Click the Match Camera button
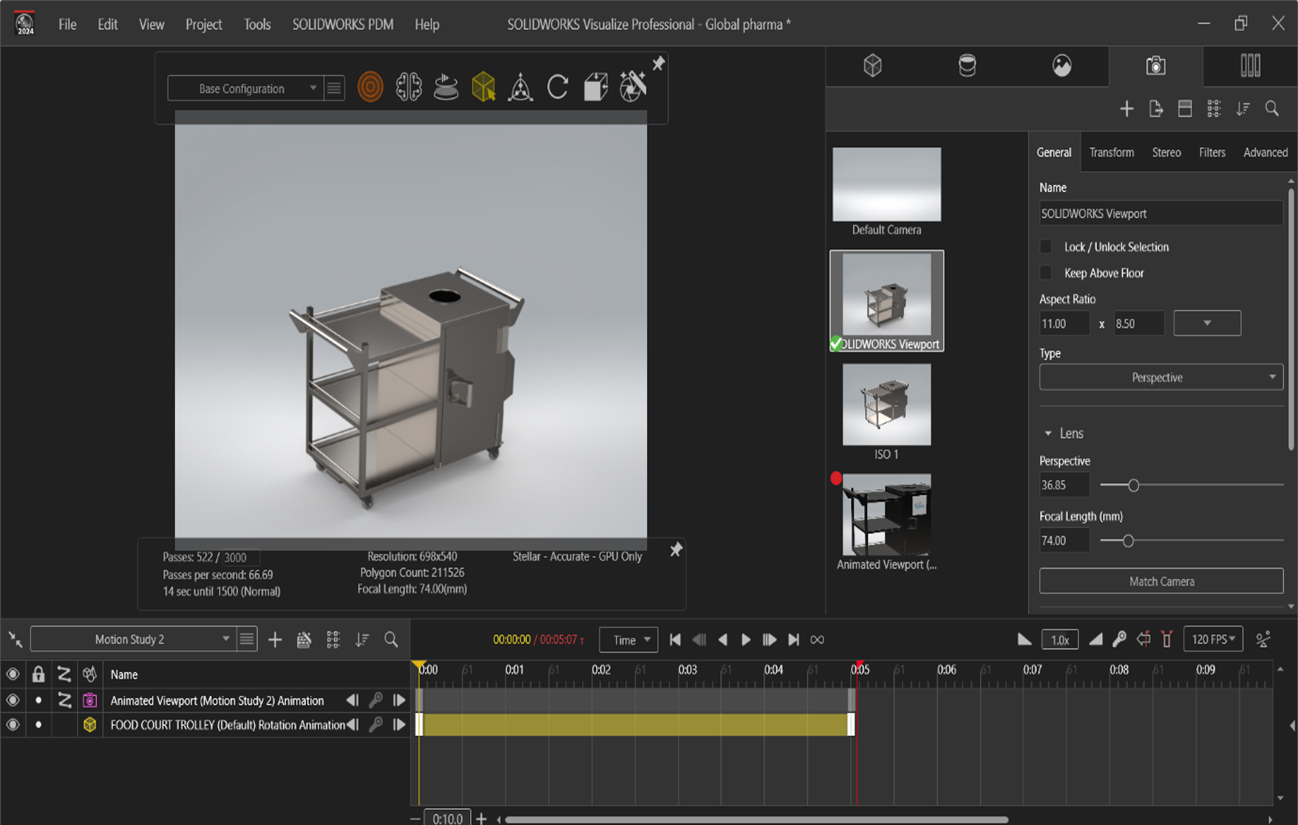 point(1161,581)
